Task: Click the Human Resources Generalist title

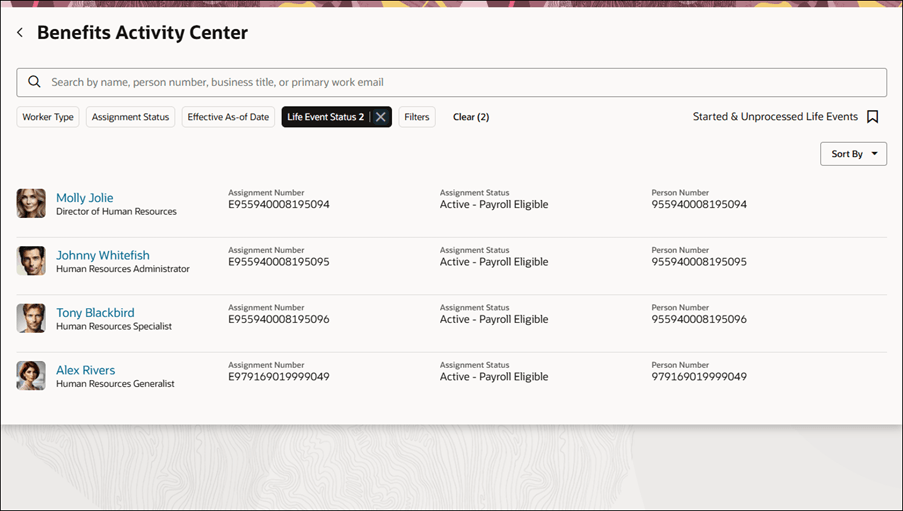Action: pyautogui.click(x=115, y=384)
